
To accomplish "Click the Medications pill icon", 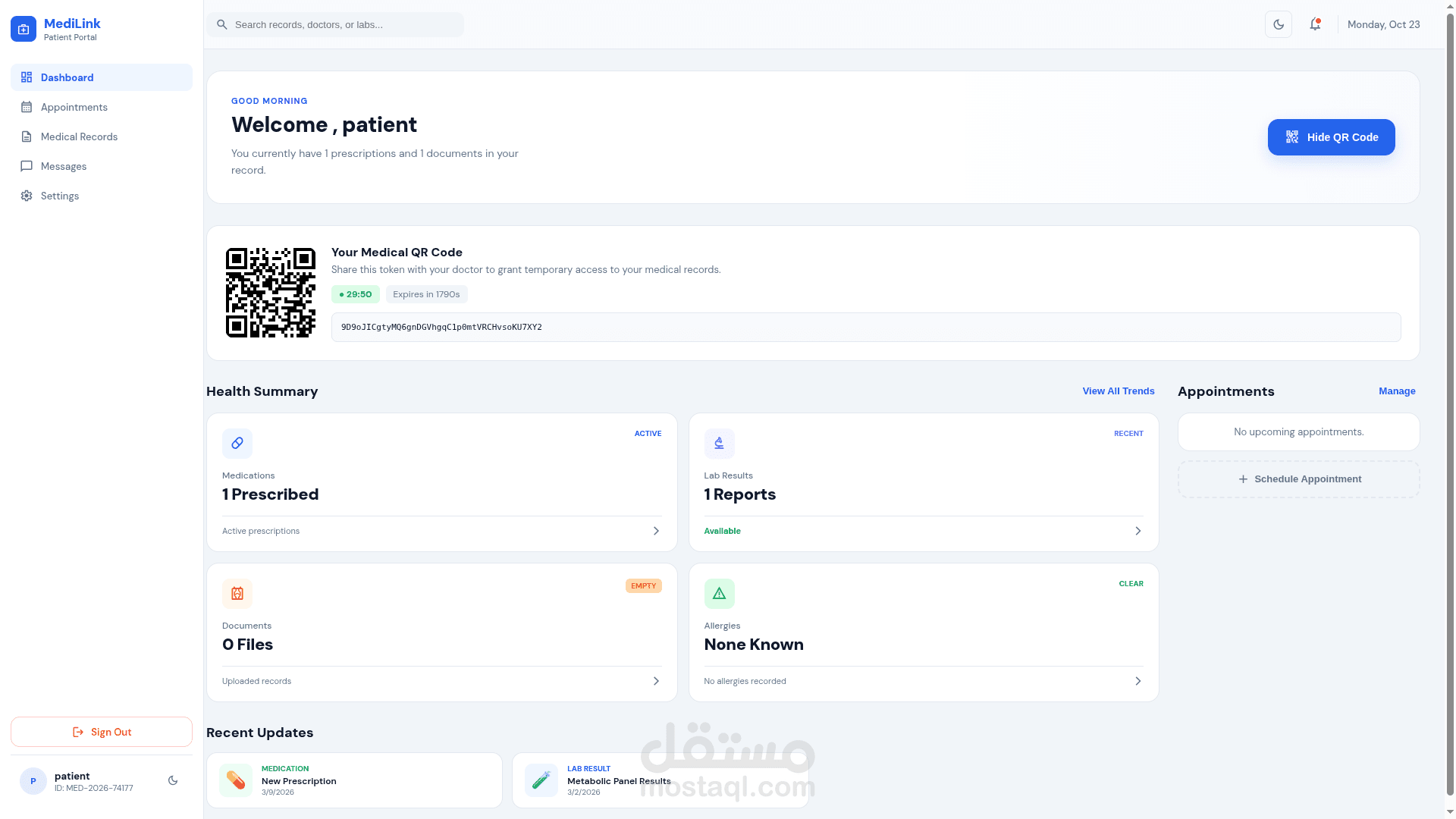I will (237, 443).
